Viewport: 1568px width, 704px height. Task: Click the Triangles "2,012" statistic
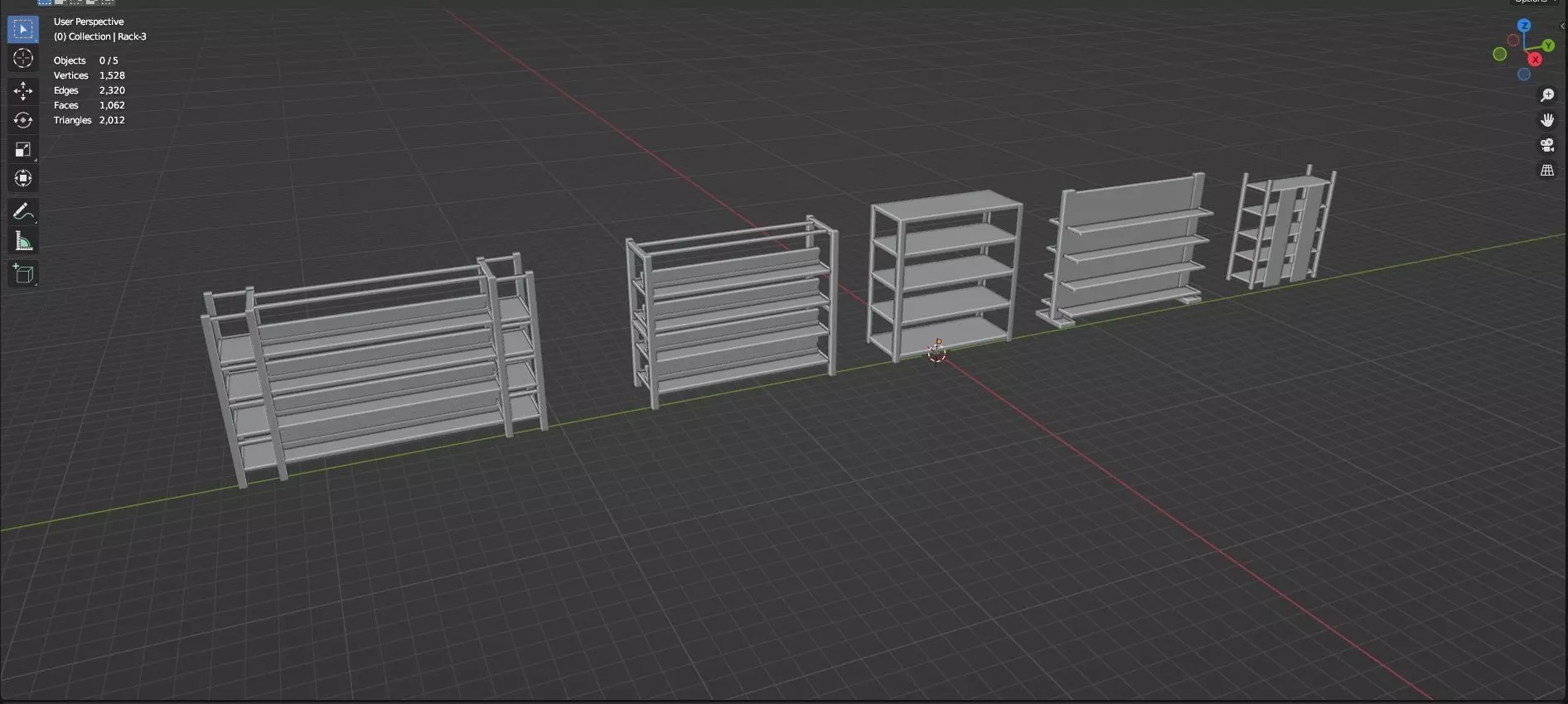[112, 120]
